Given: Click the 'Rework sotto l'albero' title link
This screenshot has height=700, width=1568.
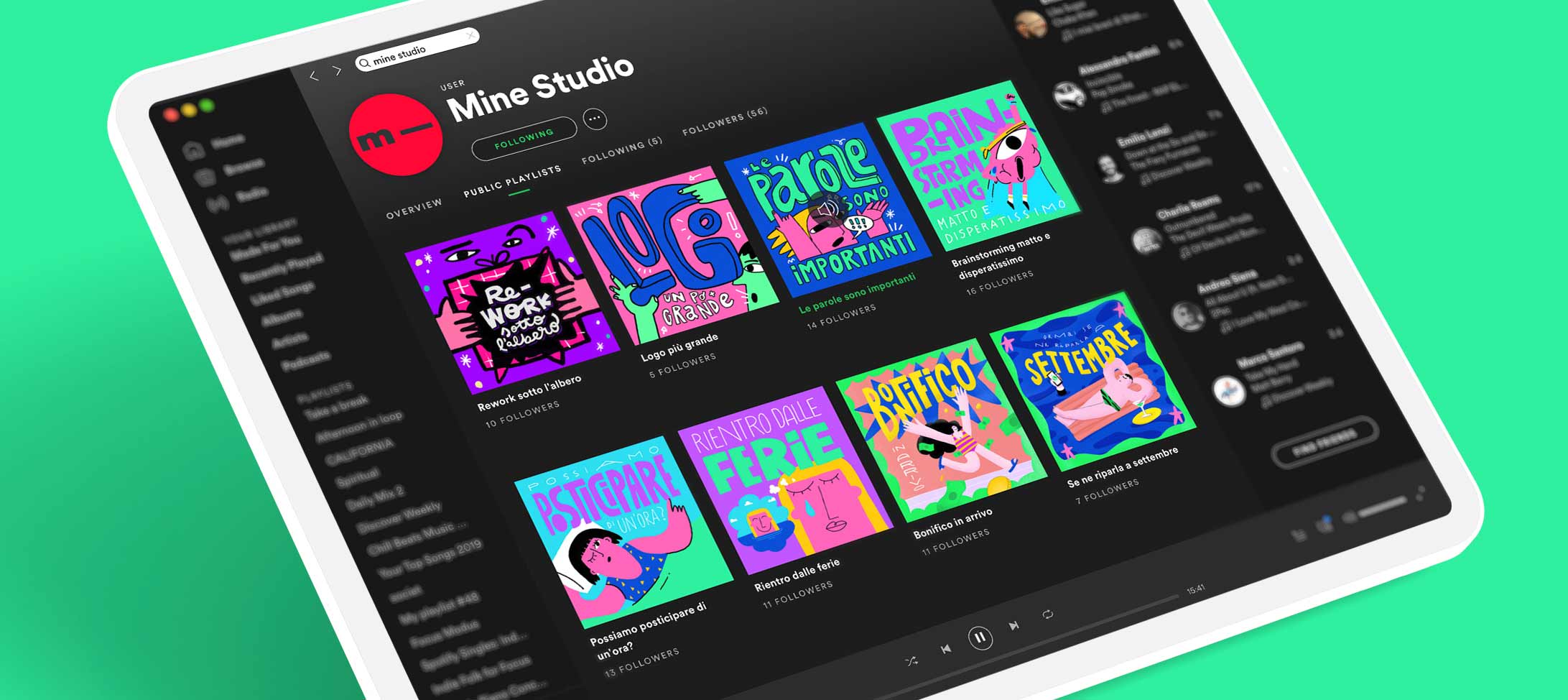Looking at the screenshot, I should coord(529,393).
